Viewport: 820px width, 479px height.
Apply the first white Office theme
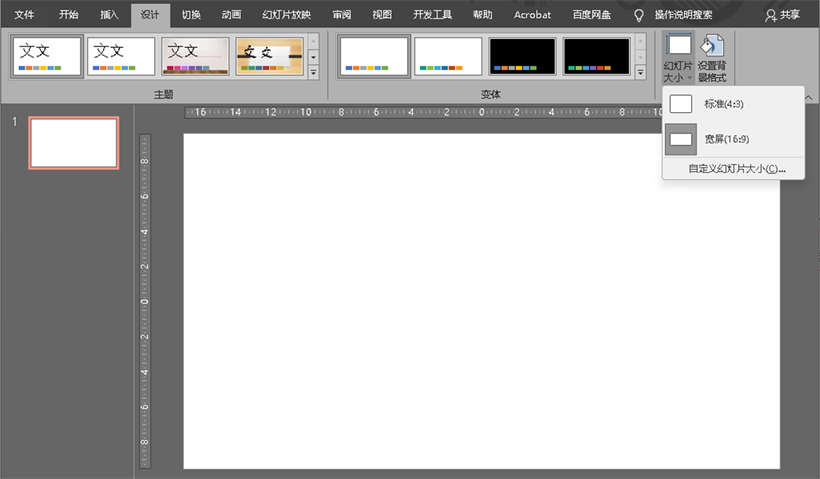[46, 57]
